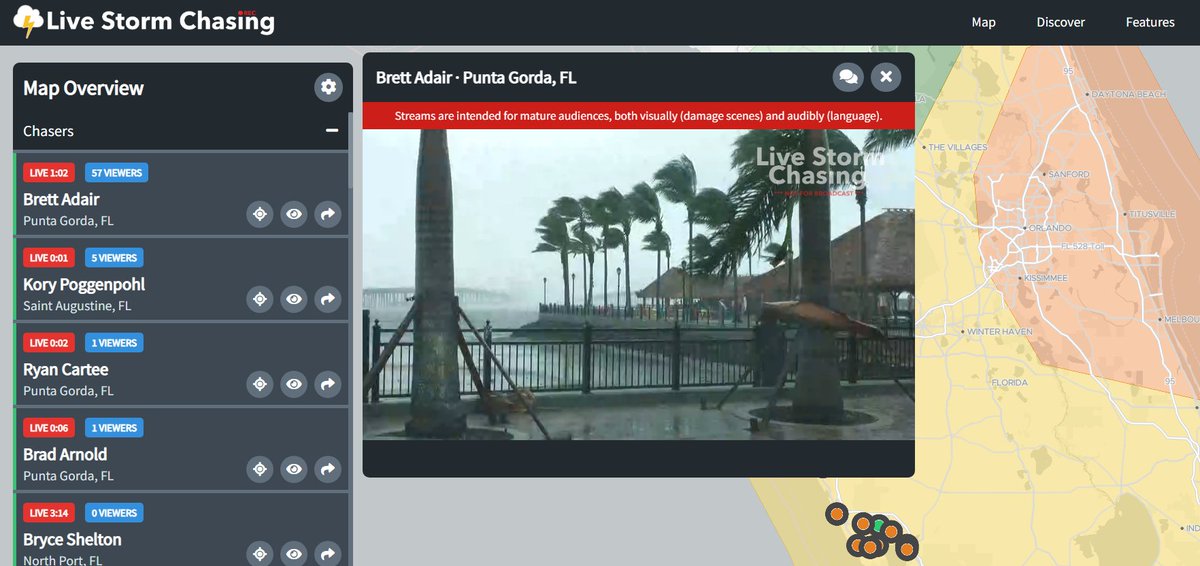View Brad Arnold's stream via eye icon
The width and height of the screenshot is (1200, 566).
tap(294, 468)
